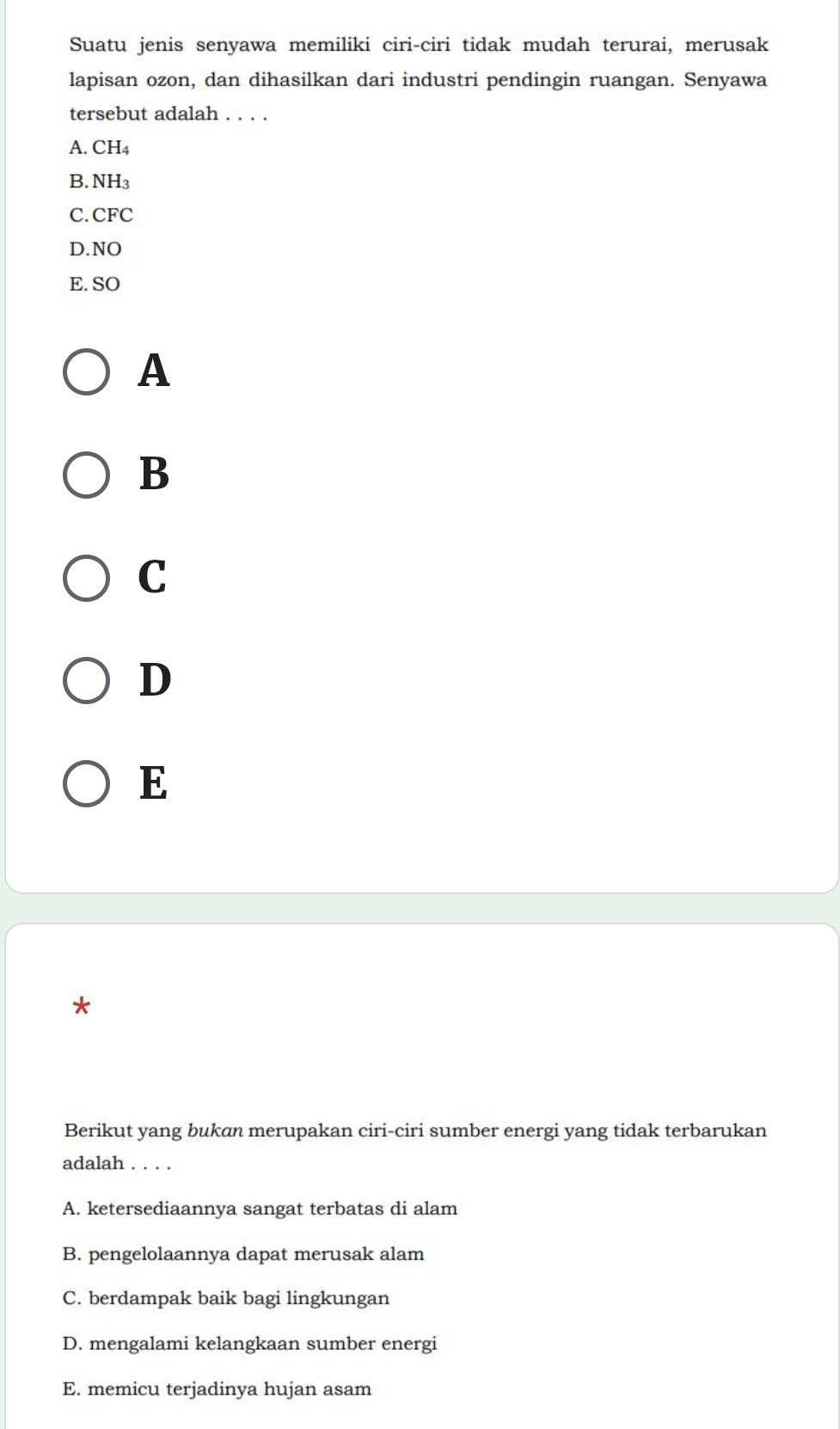Click the bold letter E label
840x1429 pixels.
pyautogui.click(x=154, y=783)
